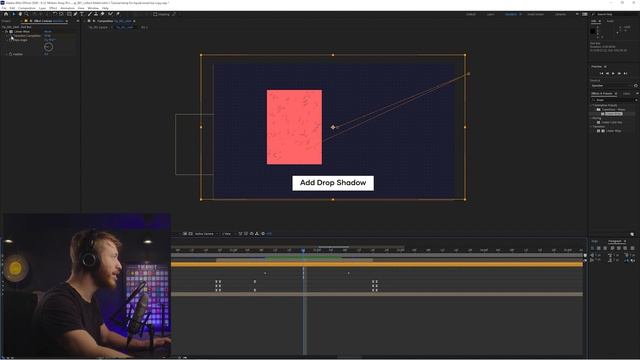Image resolution: width=640 pixels, height=360 pixels.
Task: Clear the effects search with X
Action: (x=636, y=100)
